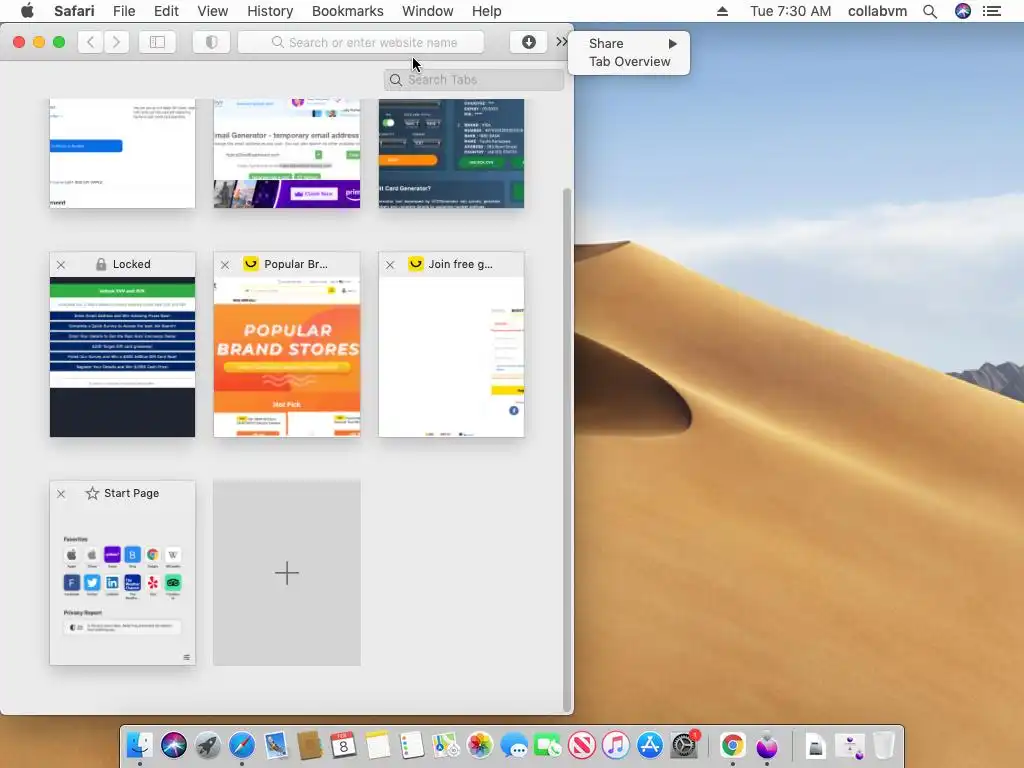Open the Privacy Report shield button

coord(211,42)
